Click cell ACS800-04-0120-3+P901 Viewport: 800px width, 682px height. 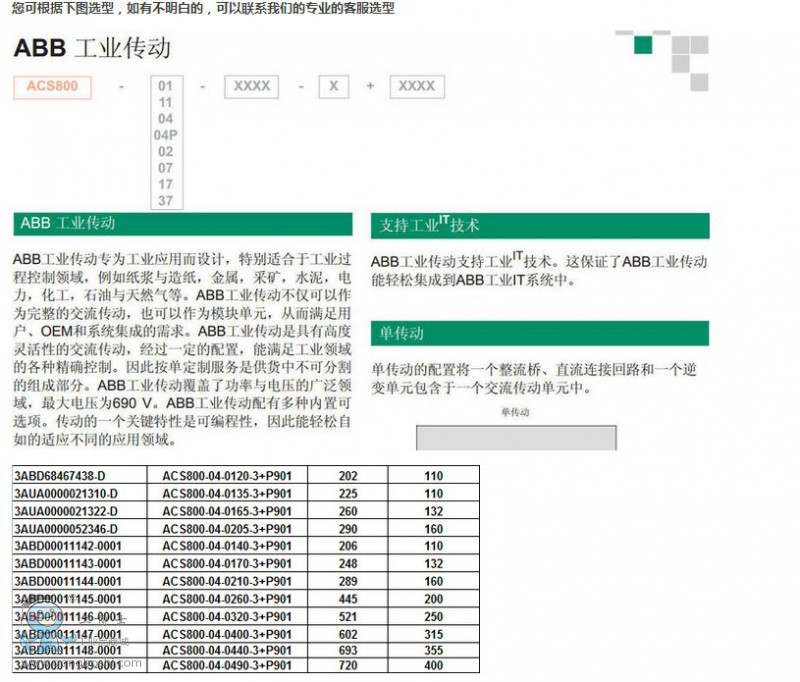pyautogui.click(x=227, y=476)
